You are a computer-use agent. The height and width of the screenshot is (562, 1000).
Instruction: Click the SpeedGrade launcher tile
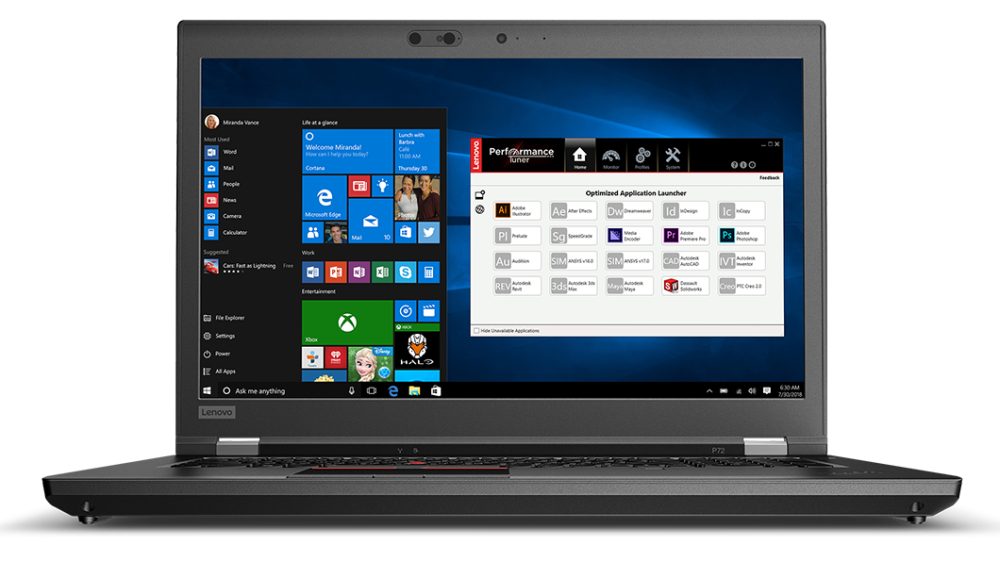click(573, 235)
